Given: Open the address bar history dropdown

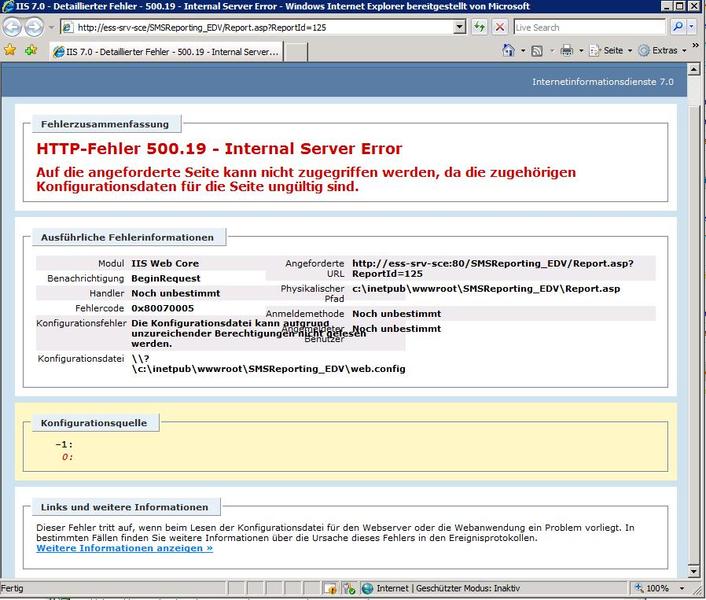Looking at the screenshot, I should (459, 27).
